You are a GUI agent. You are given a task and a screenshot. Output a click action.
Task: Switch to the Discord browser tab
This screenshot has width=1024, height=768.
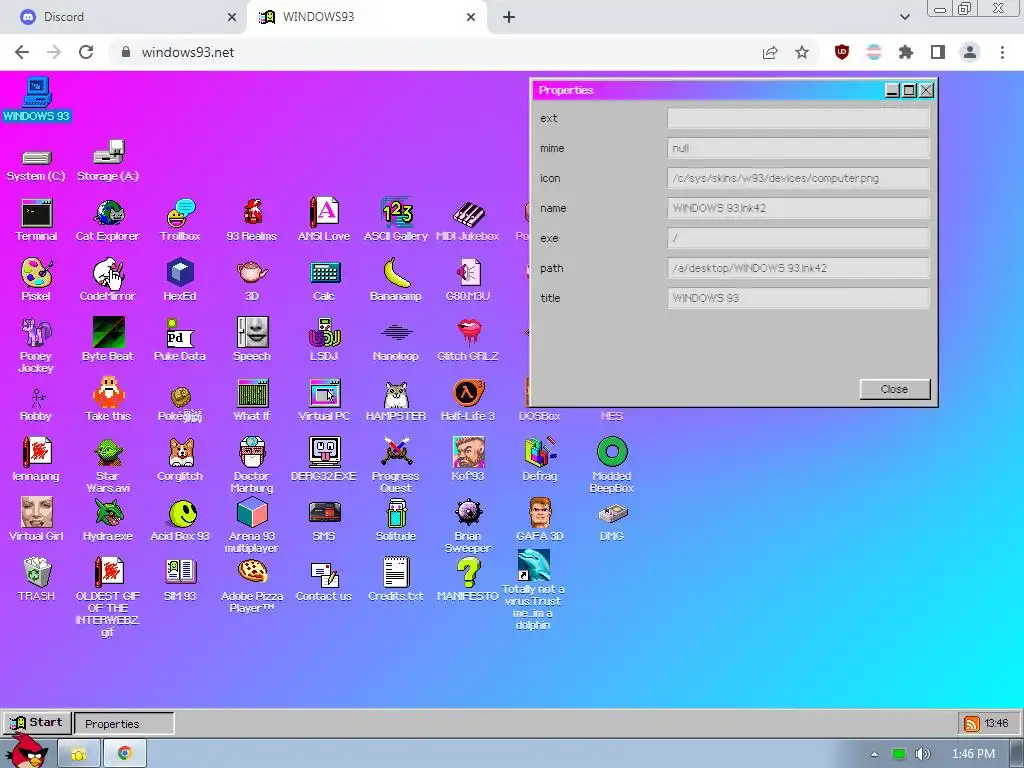124,17
